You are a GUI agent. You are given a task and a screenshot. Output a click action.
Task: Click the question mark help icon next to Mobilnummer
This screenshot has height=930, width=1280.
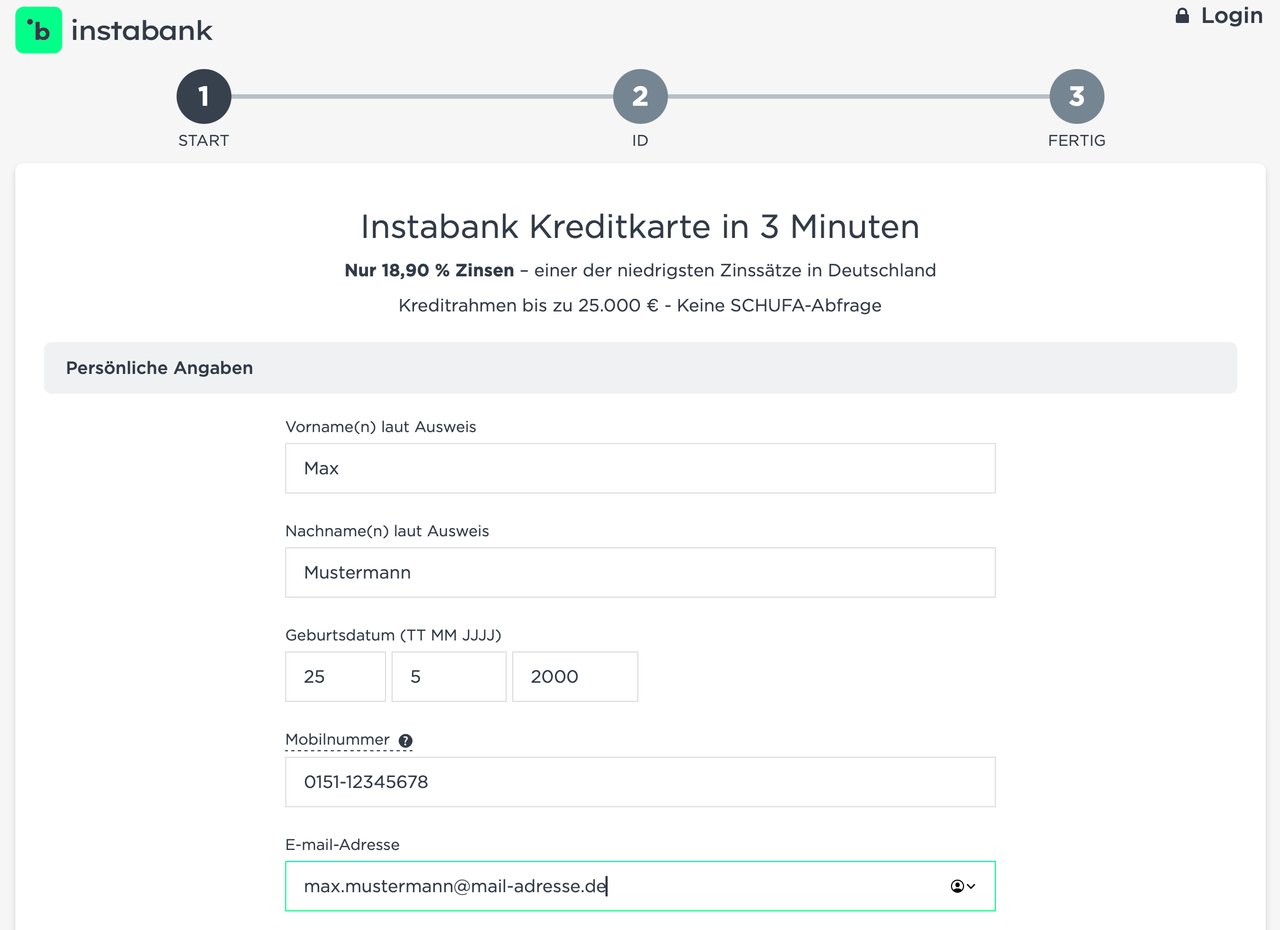point(405,740)
